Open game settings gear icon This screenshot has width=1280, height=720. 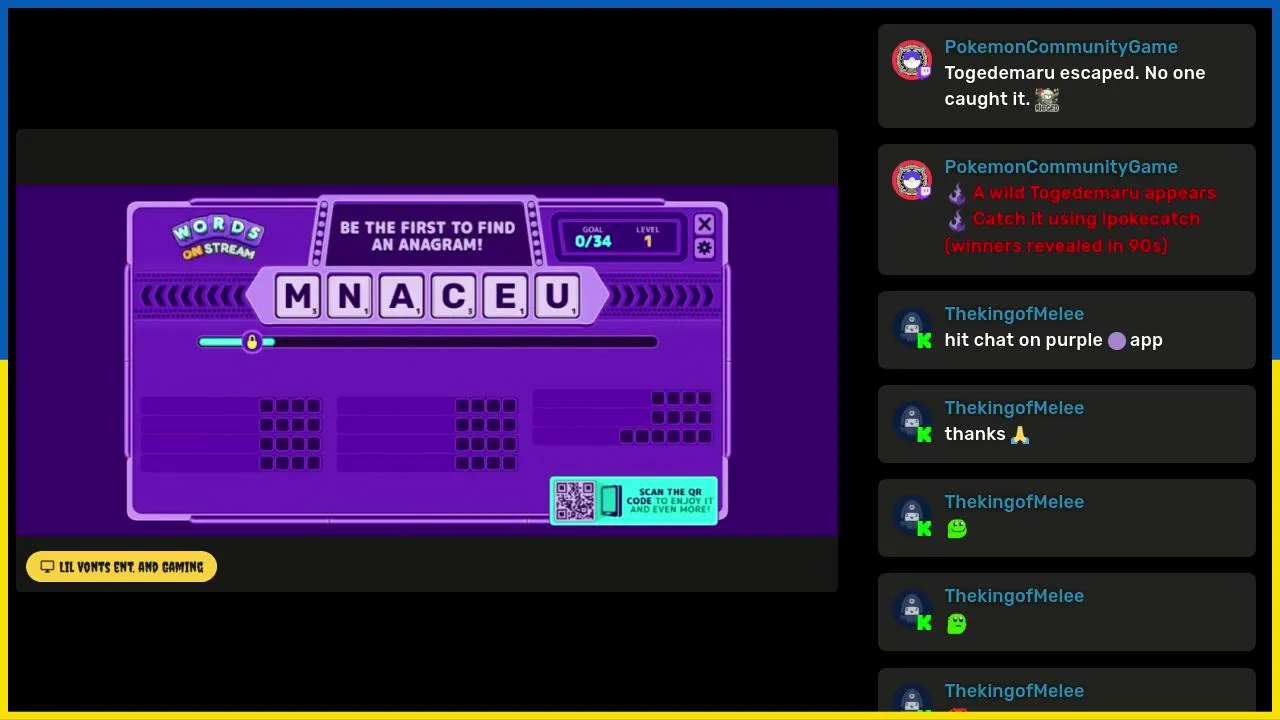tap(704, 248)
